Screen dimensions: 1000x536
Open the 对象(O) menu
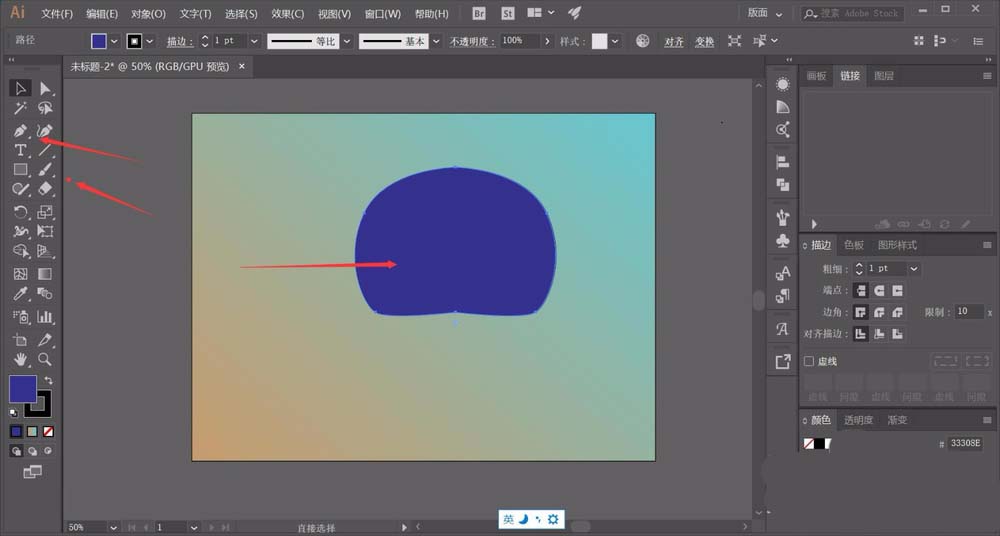point(149,13)
